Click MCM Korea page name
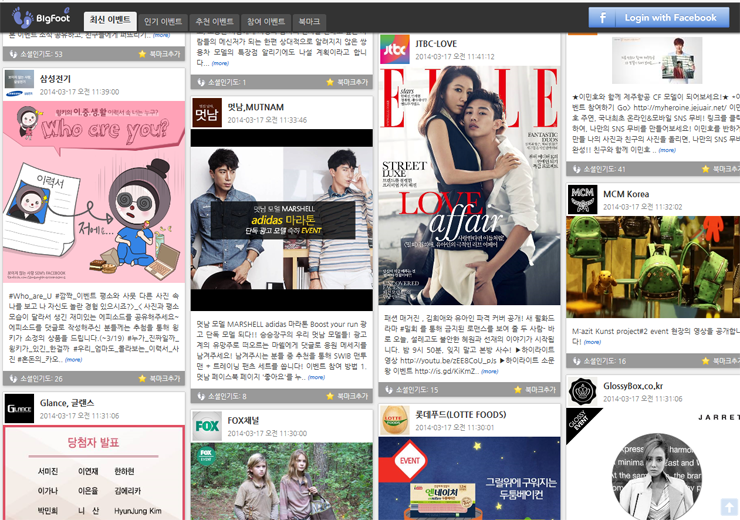This screenshot has height=520, width=740. click(626, 194)
